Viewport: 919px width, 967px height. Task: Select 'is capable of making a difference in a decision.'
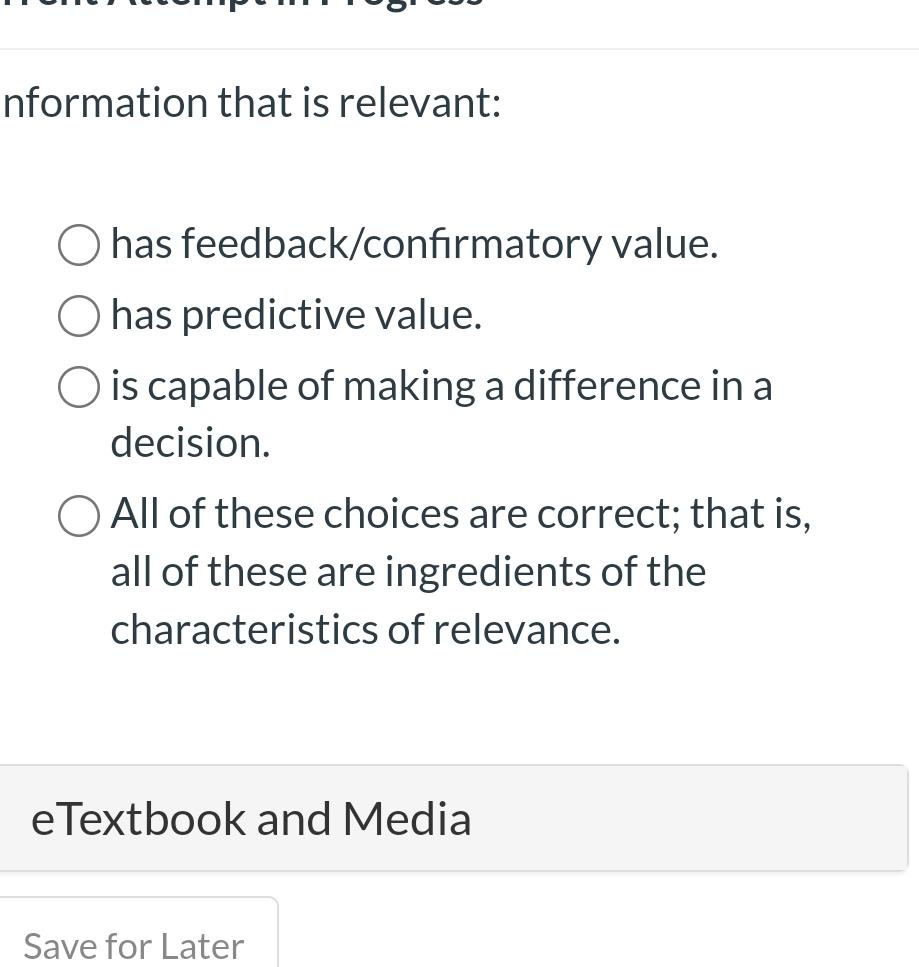(x=78, y=387)
